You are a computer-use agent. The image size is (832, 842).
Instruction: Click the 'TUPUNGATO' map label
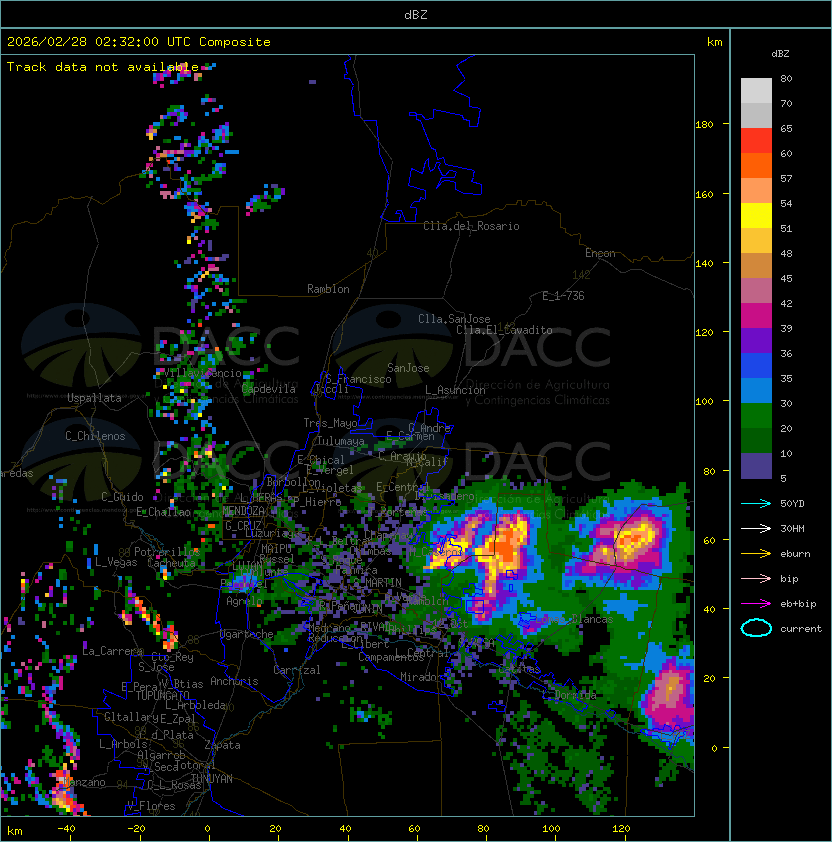point(162,696)
